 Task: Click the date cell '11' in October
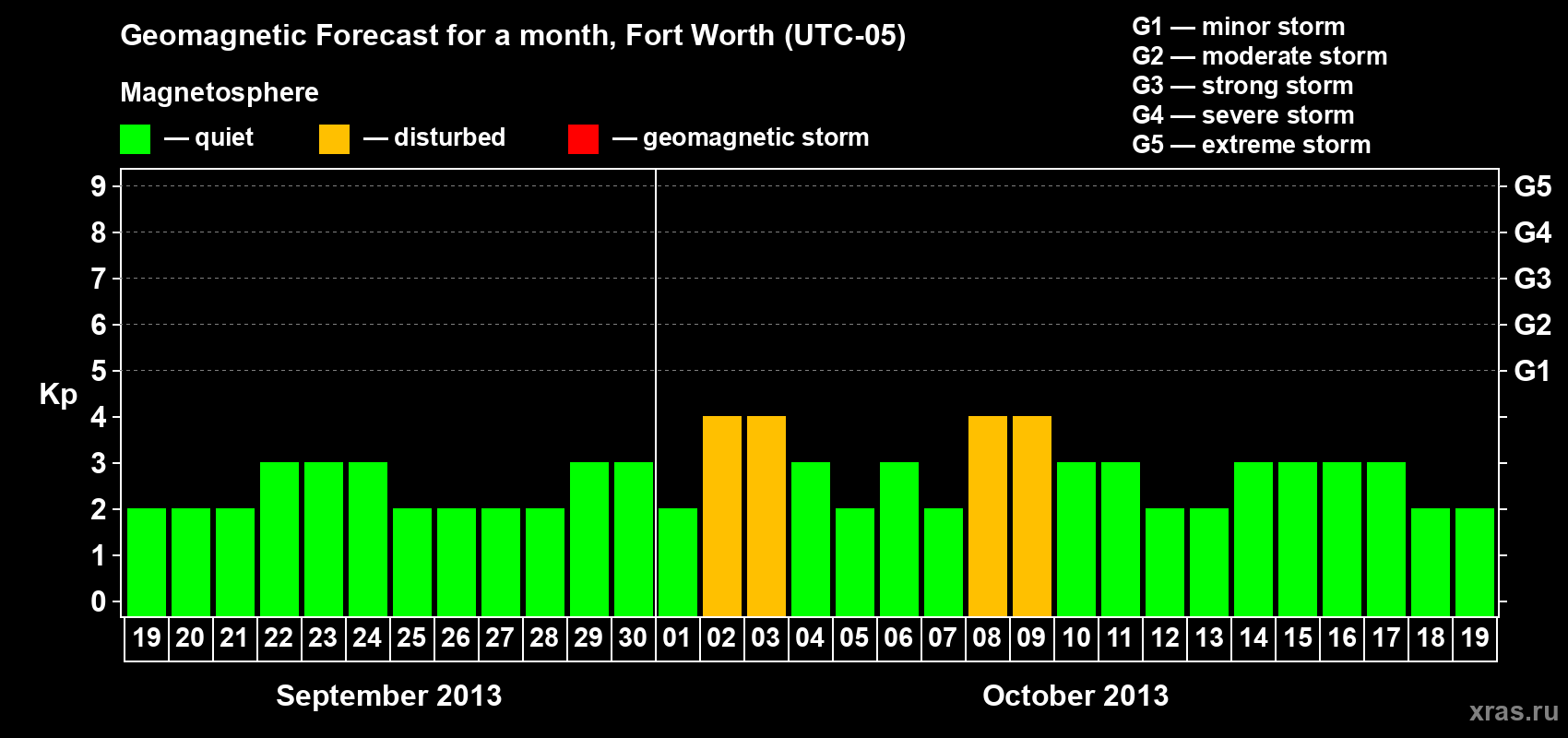click(x=1120, y=638)
